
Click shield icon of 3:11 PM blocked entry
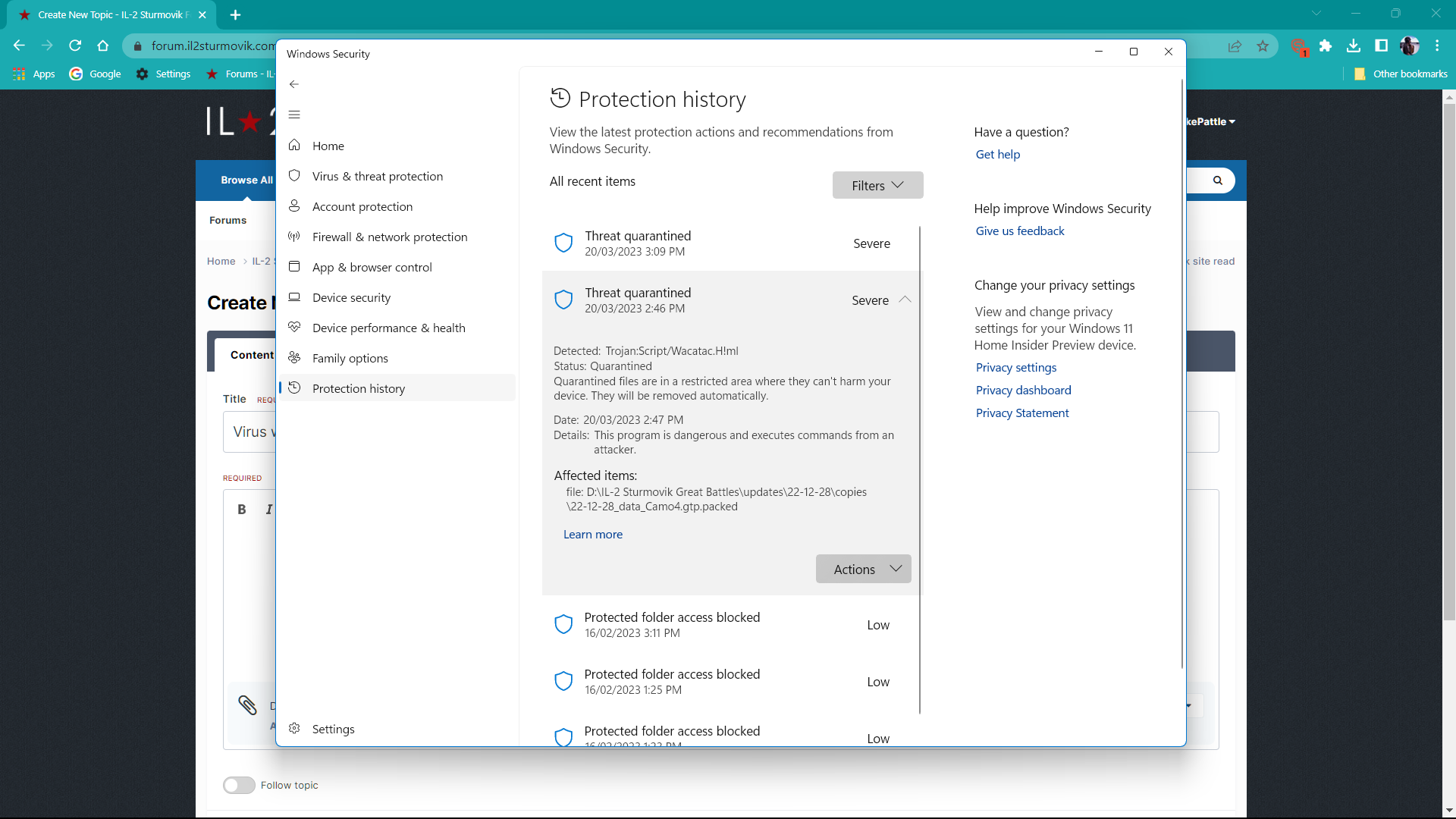click(x=563, y=624)
